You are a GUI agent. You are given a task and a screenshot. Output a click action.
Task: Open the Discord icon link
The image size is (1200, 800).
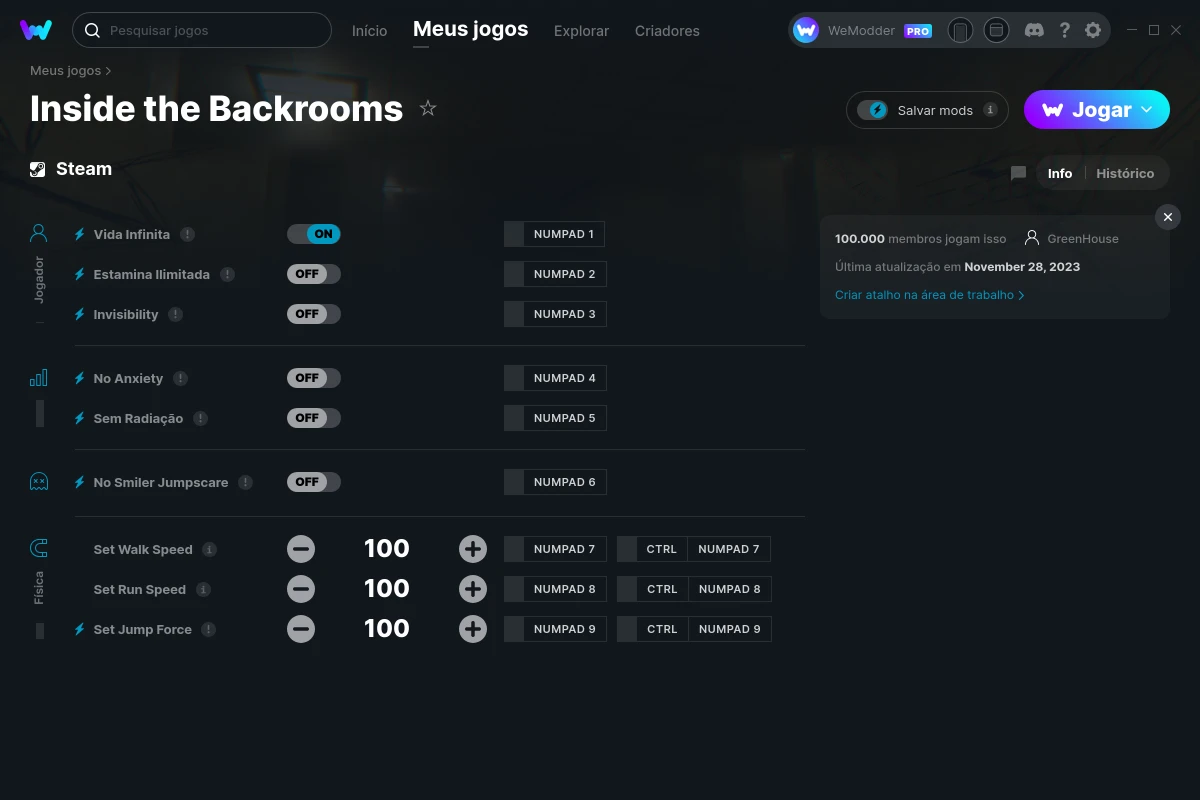tap(1035, 30)
